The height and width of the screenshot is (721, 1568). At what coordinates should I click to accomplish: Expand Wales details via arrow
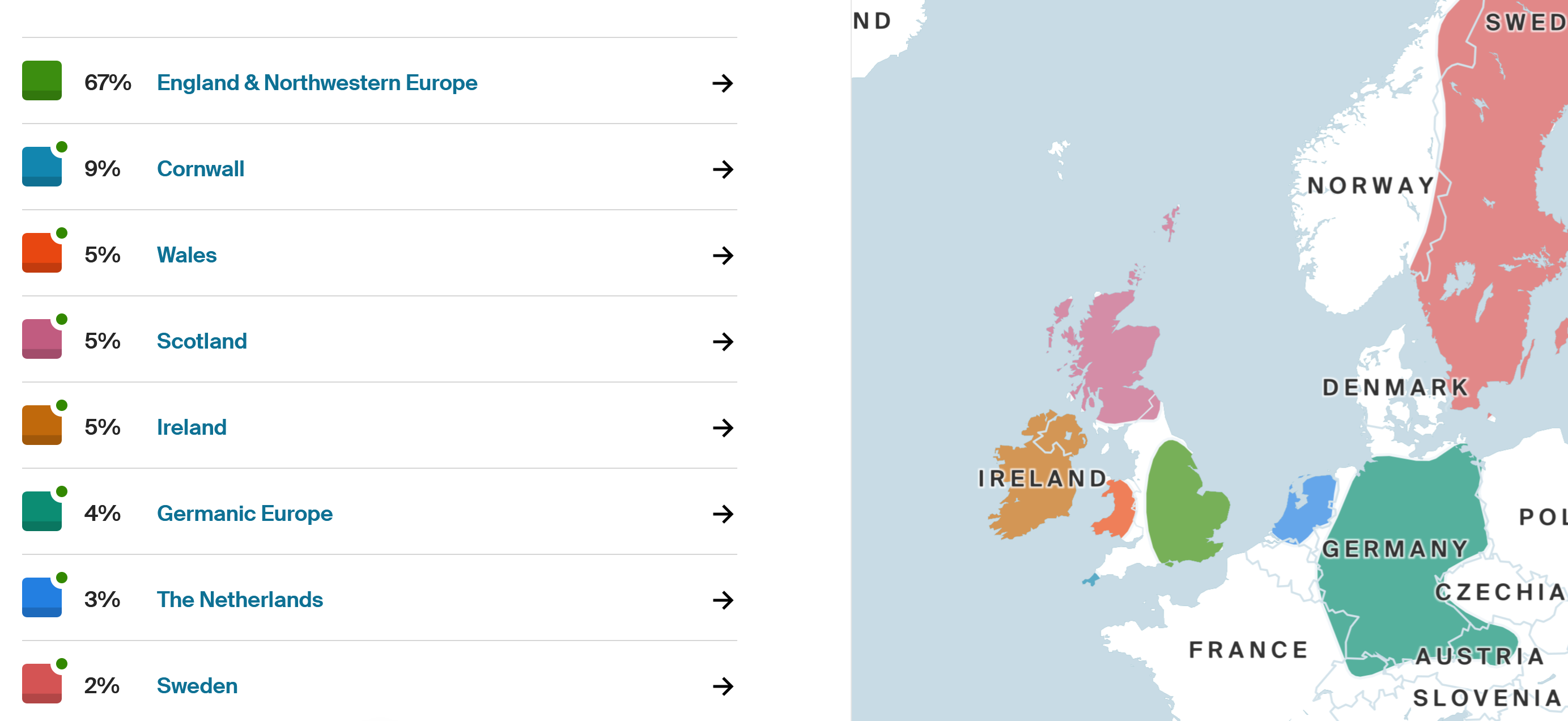pyautogui.click(x=723, y=255)
